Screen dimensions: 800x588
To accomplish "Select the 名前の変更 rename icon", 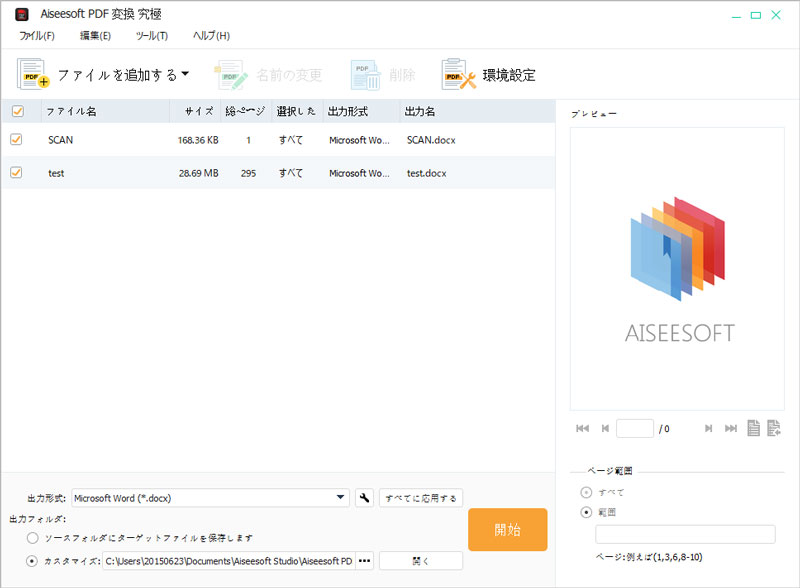I will pos(228,74).
